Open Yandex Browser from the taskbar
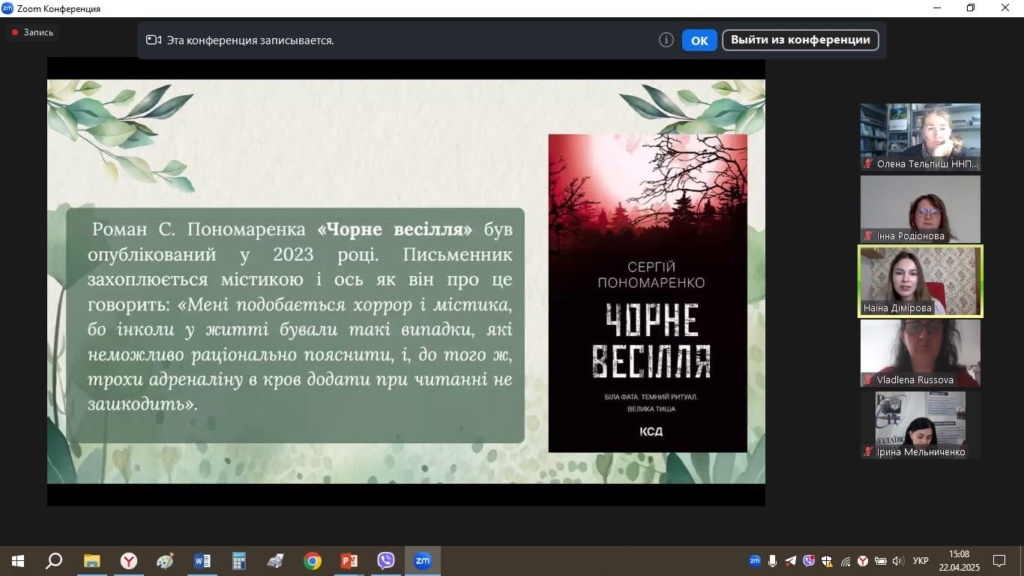 click(x=129, y=561)
